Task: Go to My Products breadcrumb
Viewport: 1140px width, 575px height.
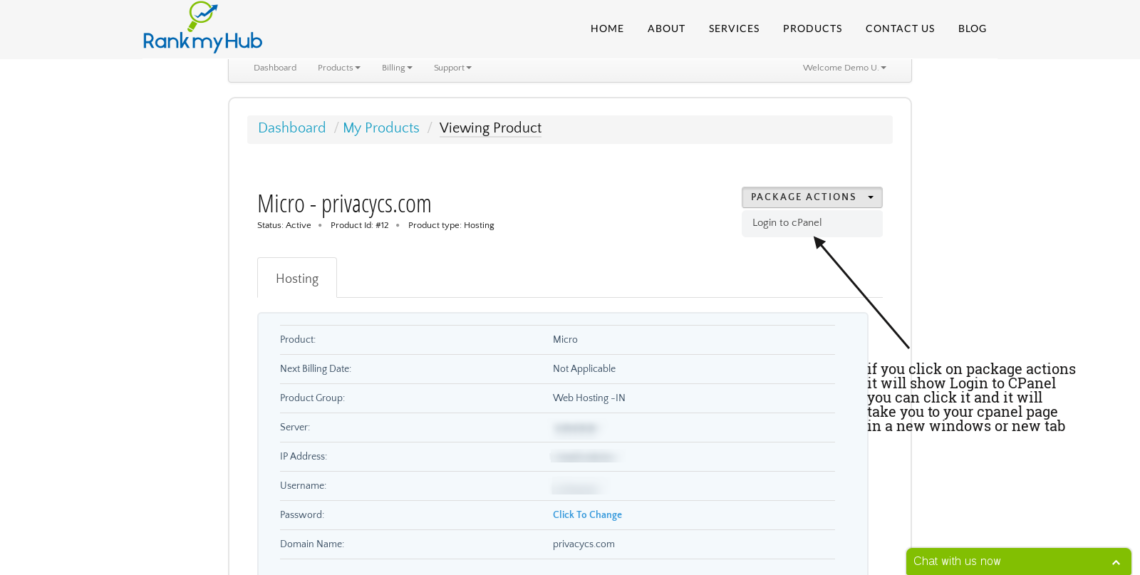Action: pos(381,128)
